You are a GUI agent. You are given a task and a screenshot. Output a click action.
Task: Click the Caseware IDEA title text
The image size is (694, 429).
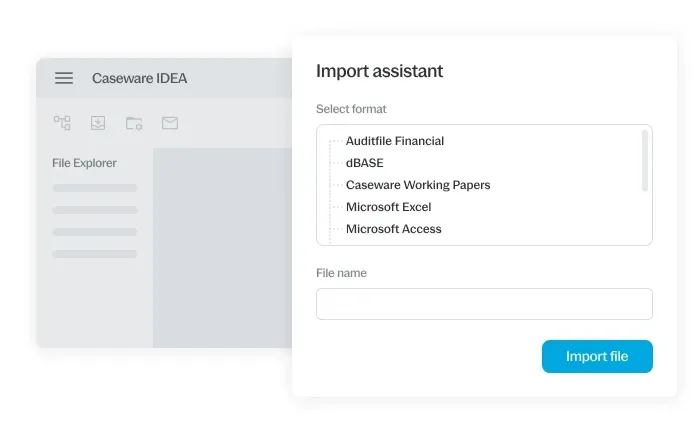click(139, 78)
